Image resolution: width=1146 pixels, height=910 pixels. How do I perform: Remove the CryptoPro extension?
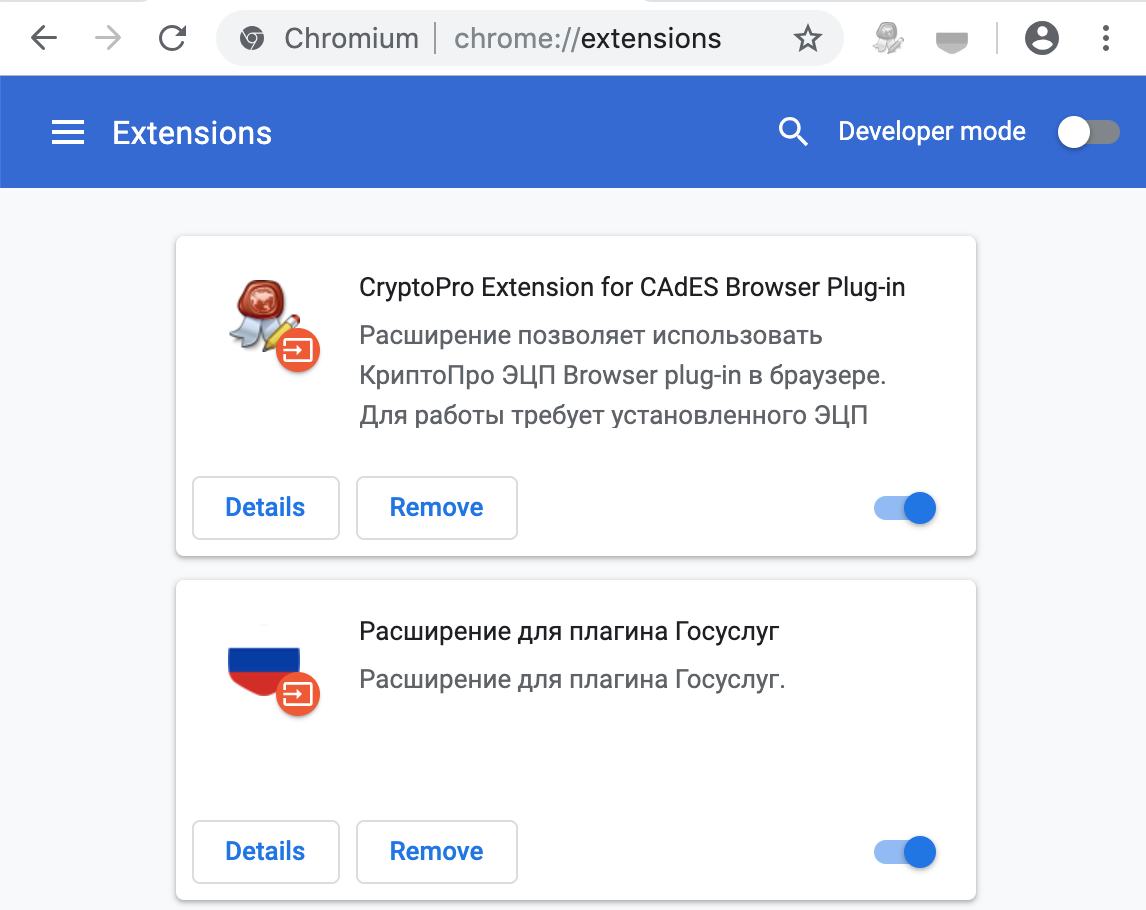(x=436, y=508)
